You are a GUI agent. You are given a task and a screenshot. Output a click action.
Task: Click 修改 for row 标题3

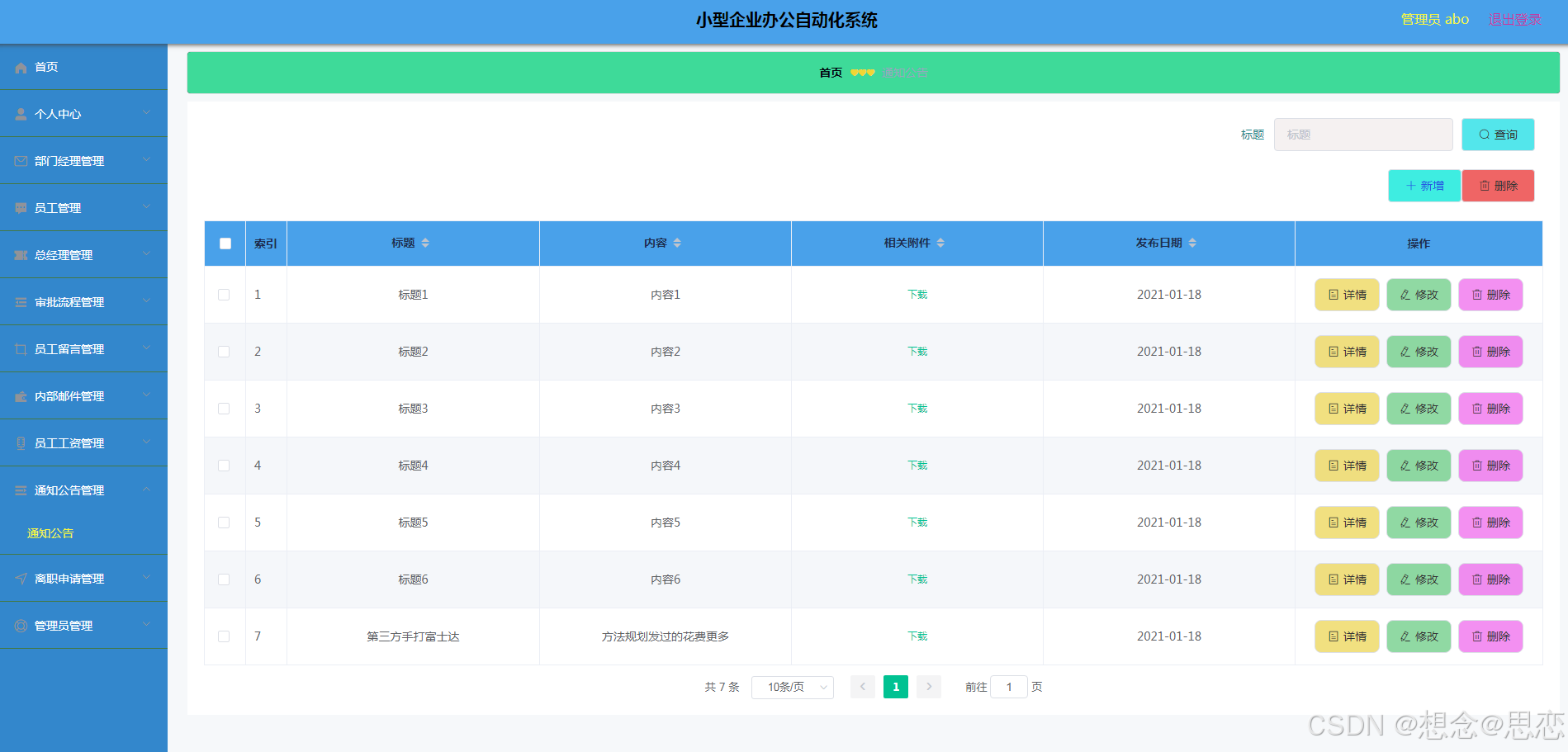click(1419, 409)
